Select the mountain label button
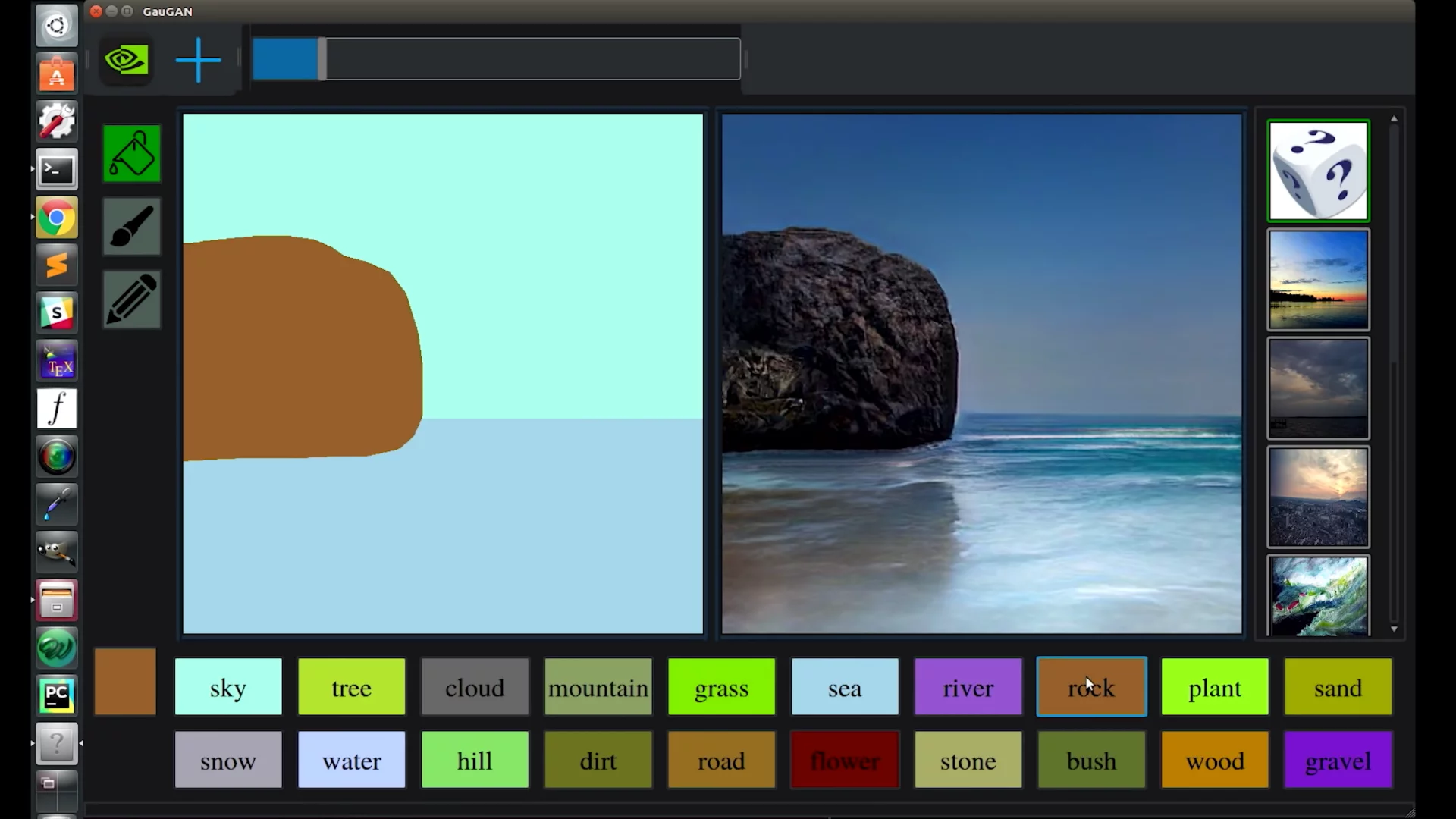Image resolution: width=1456 pixels, height=819 pixels. pyautogui.click(x=598, y=687)
